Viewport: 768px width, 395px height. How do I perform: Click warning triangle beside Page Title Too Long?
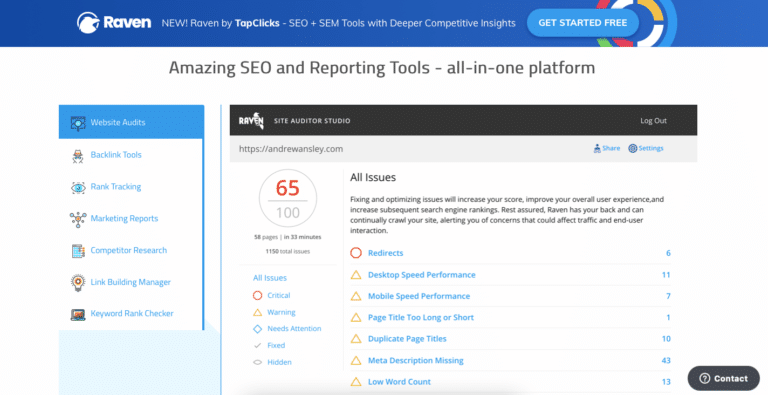(356, 318)
